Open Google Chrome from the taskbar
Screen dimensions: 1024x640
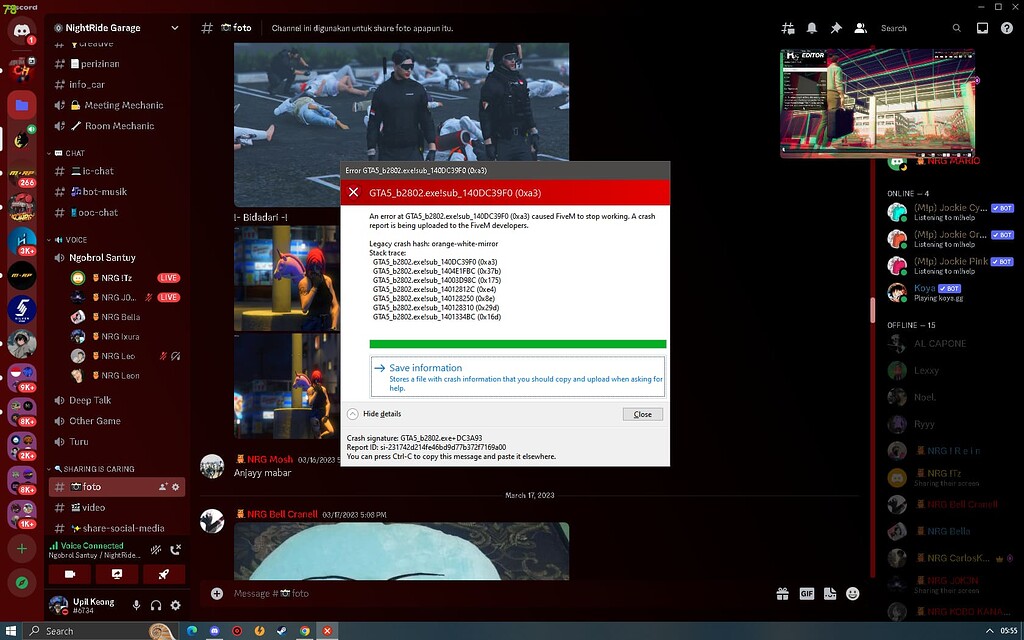tap(304, 632)
